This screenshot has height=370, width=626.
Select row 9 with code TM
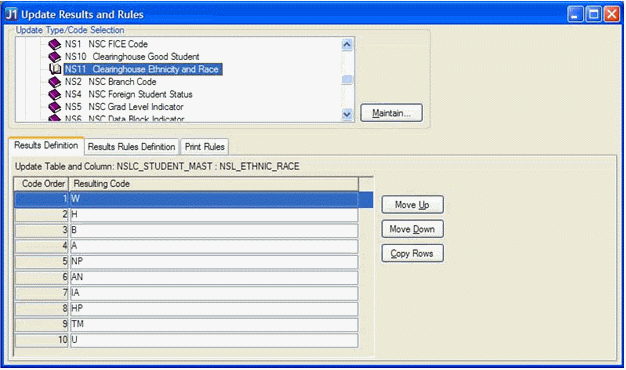(x=186, y=324)
